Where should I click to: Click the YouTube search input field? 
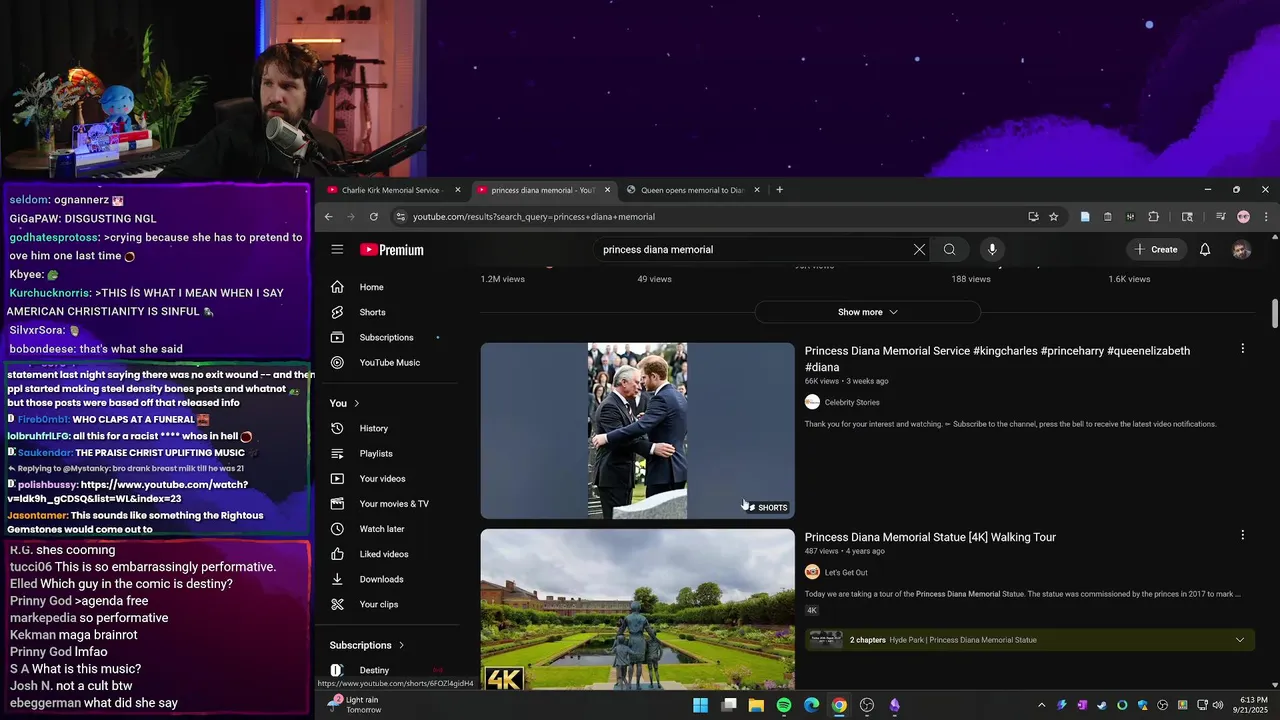pyautogui.click(x=755, y=249)
